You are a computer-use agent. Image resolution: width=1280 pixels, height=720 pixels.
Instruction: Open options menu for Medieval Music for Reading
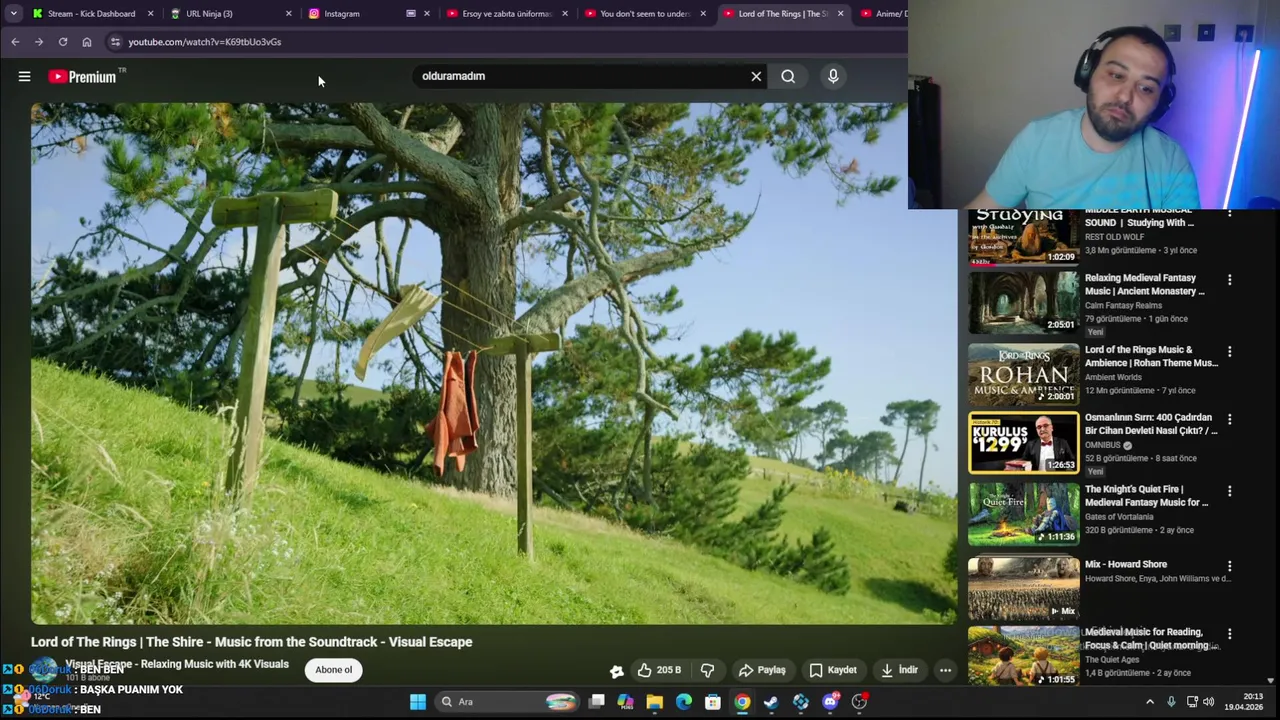[1229, 634]
